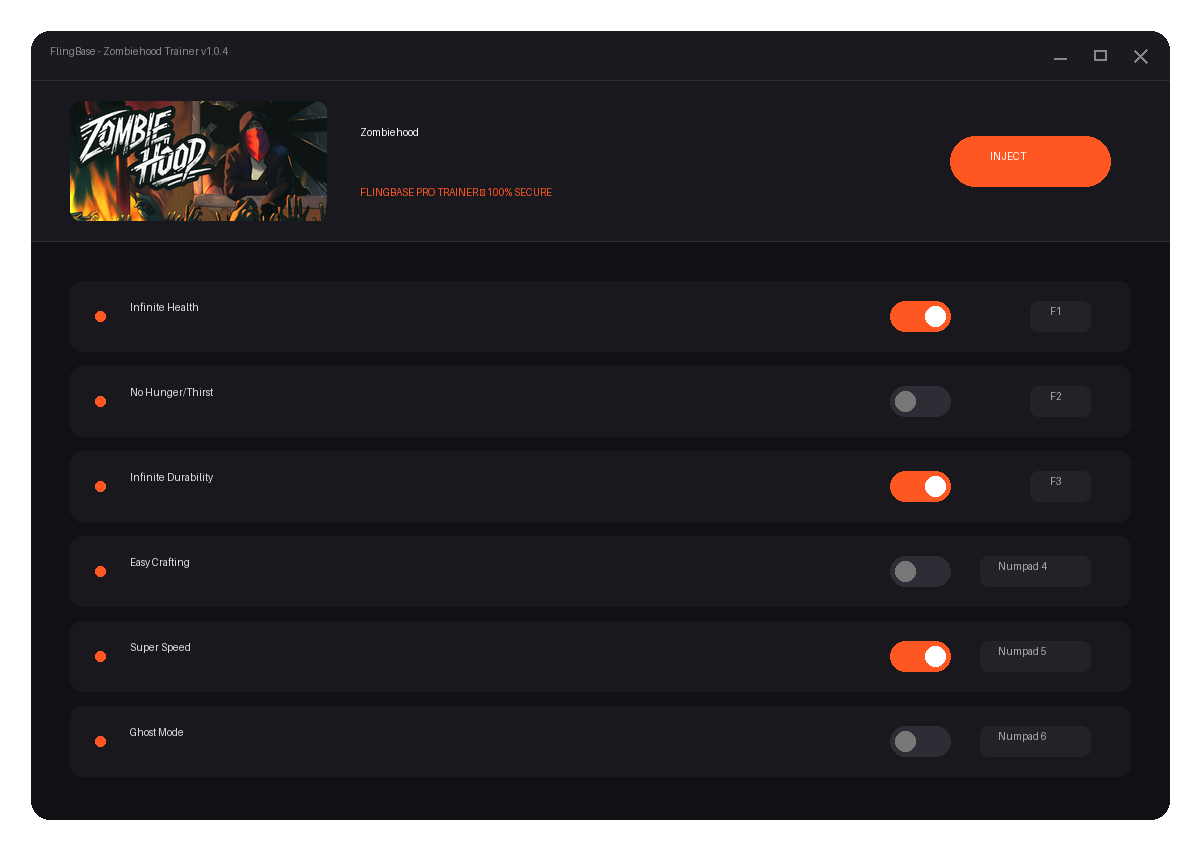
Task: Enable Ghost Mode toggle
Action: (920, 741)
